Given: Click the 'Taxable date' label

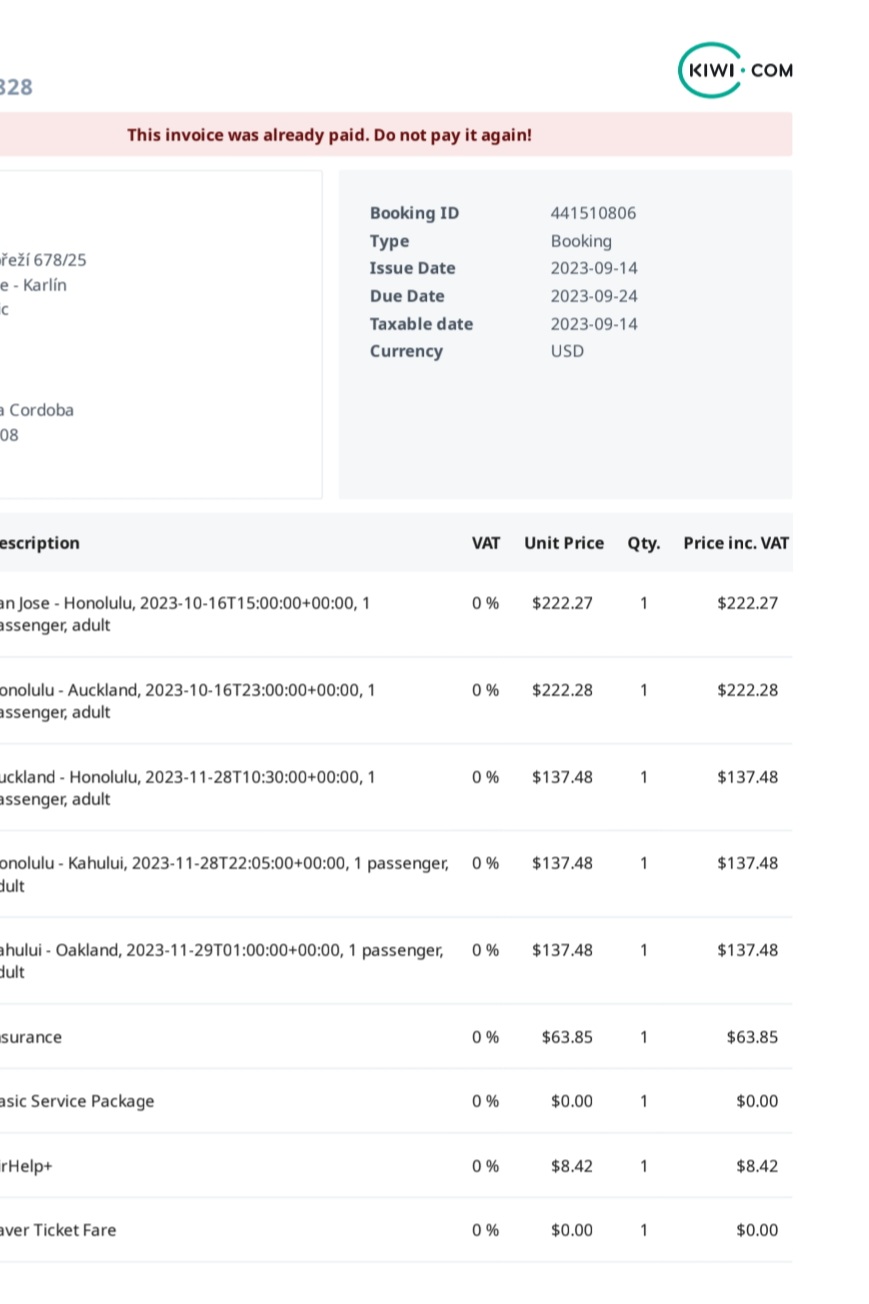Looking at the screenshot, I should (x=422, y=324).
